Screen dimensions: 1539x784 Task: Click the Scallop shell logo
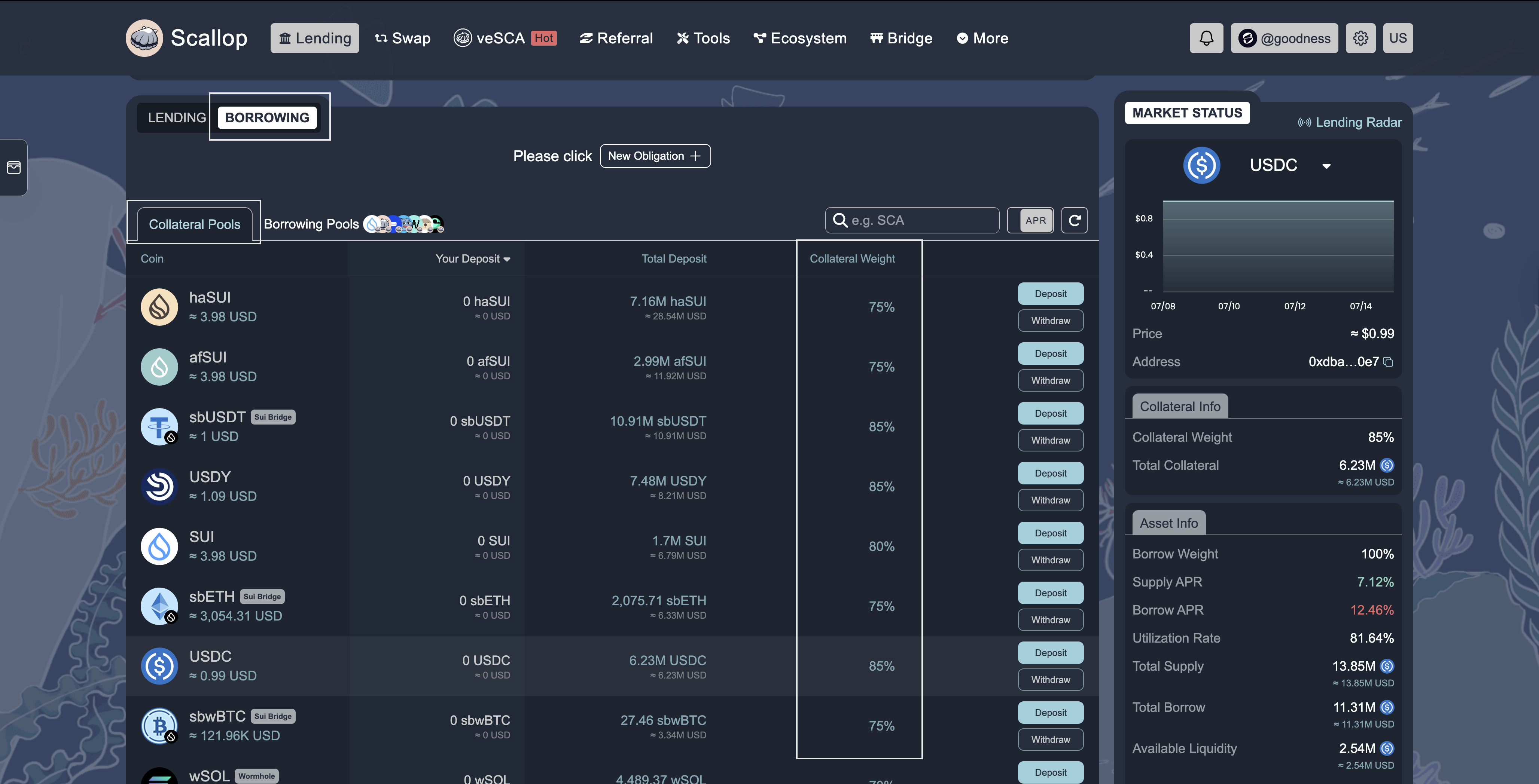coord(144,38)
